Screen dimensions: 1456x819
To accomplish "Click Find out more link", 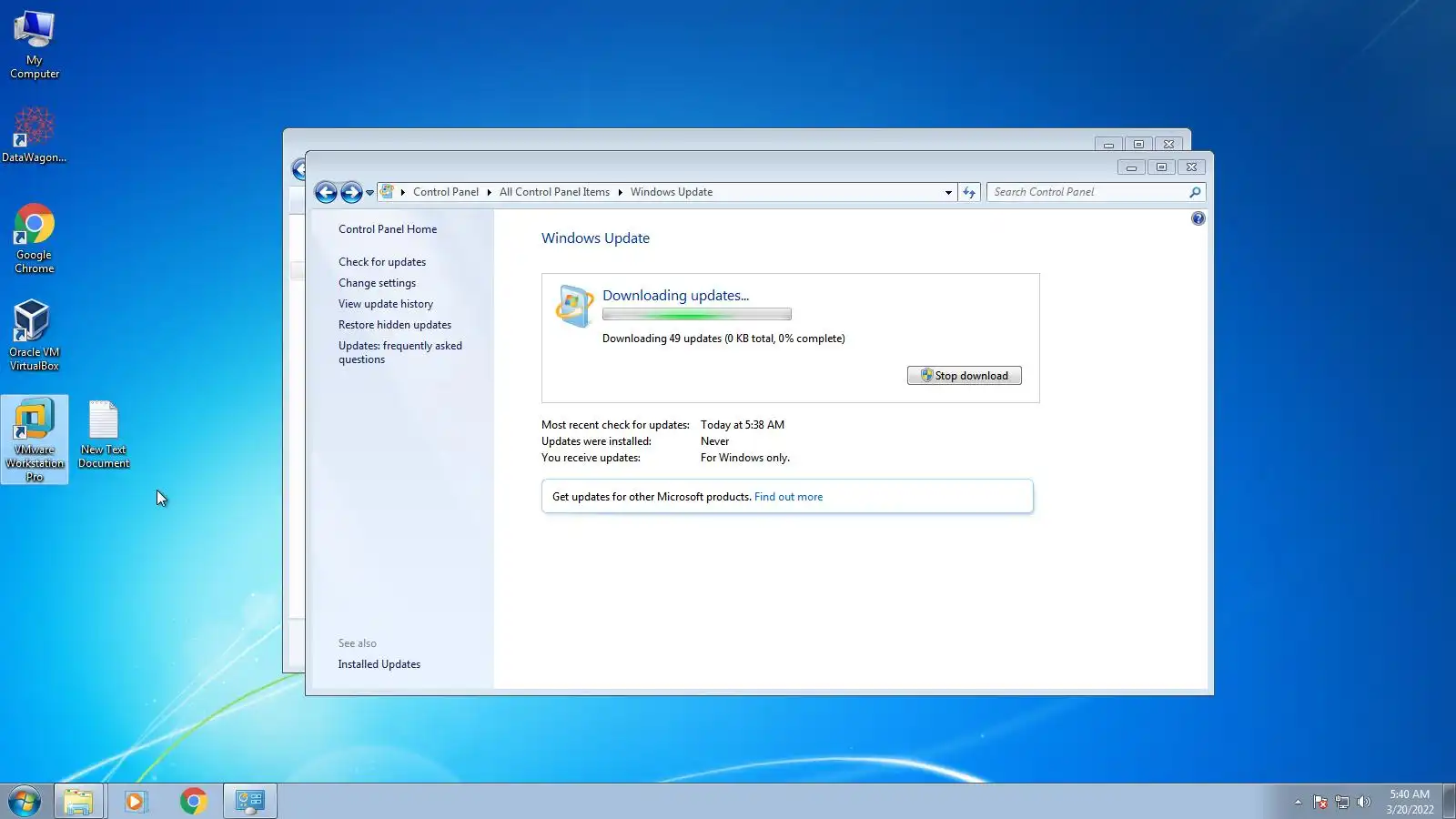I will pyautogui.click(x=788, y=497).
